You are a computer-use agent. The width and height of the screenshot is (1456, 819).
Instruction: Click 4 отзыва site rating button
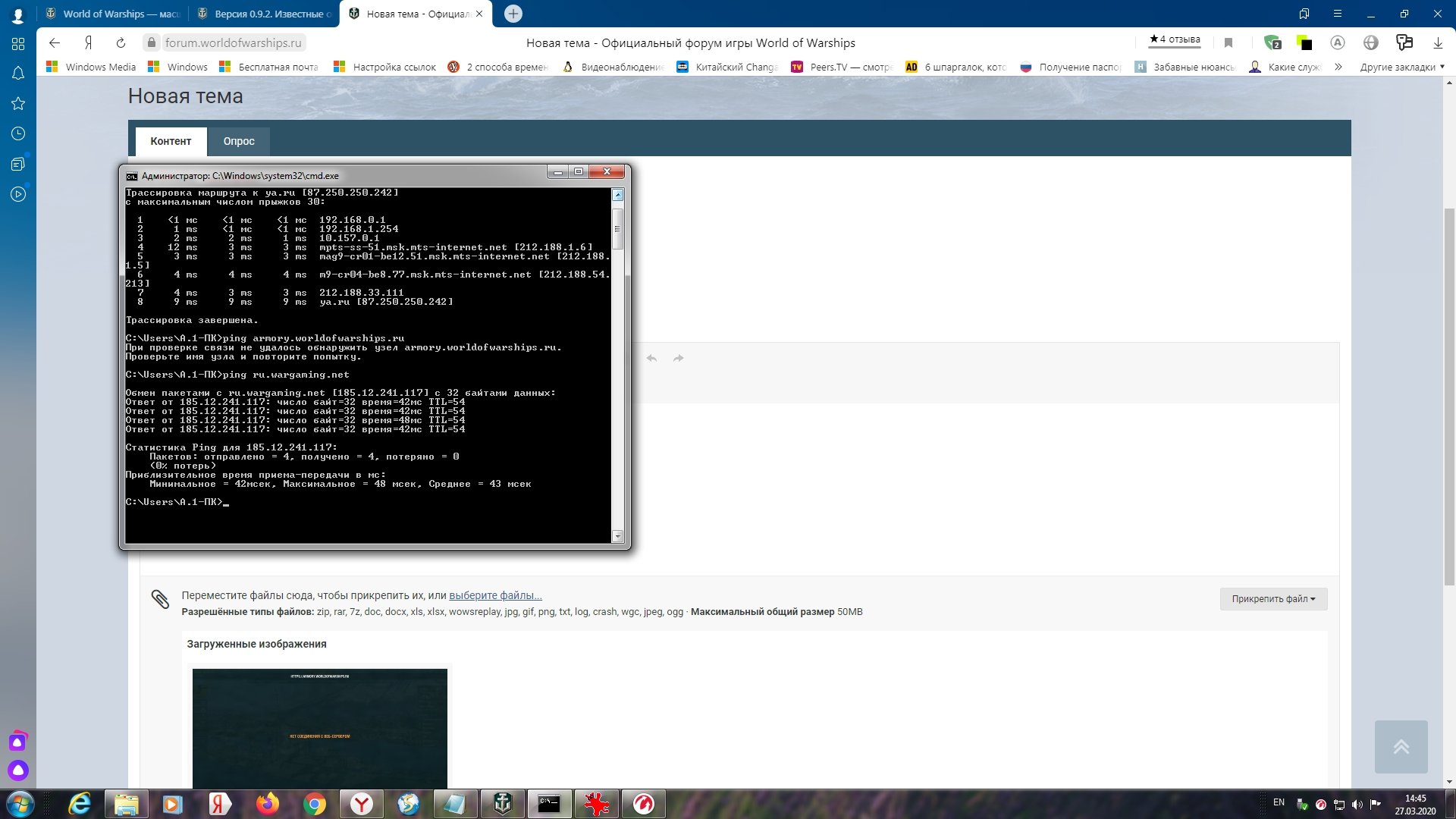pos(1175,39)
